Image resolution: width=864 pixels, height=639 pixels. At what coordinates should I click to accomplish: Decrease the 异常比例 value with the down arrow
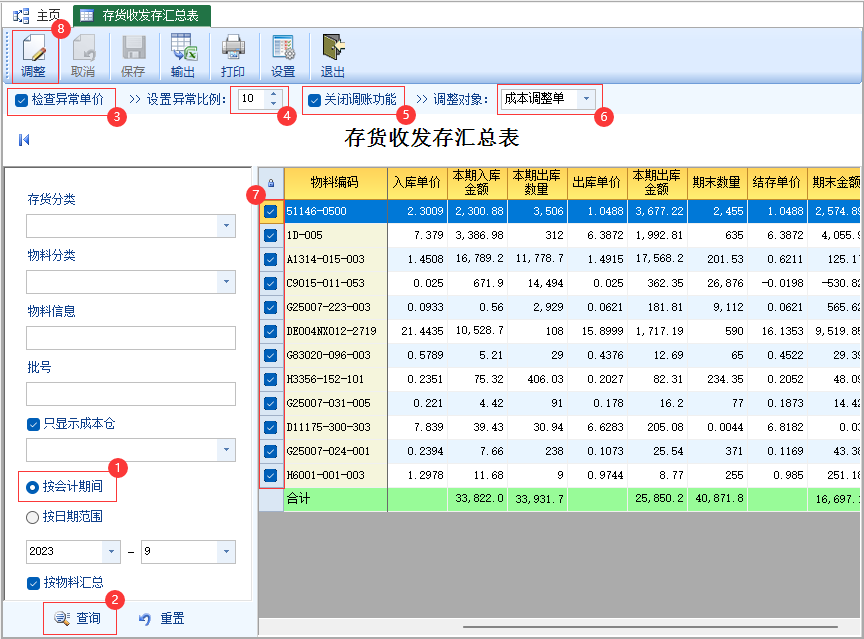273,104
